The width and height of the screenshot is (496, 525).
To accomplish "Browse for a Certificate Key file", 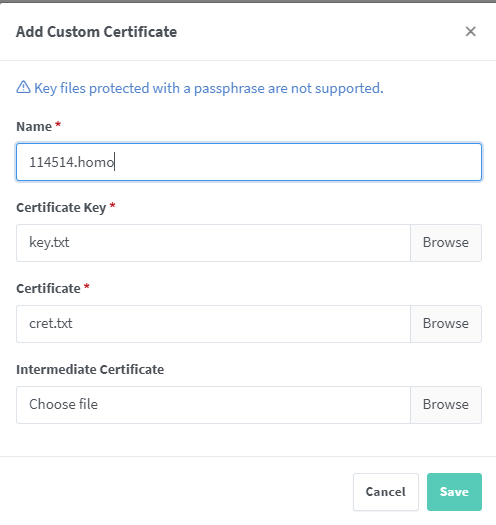I will click(446, 243).
